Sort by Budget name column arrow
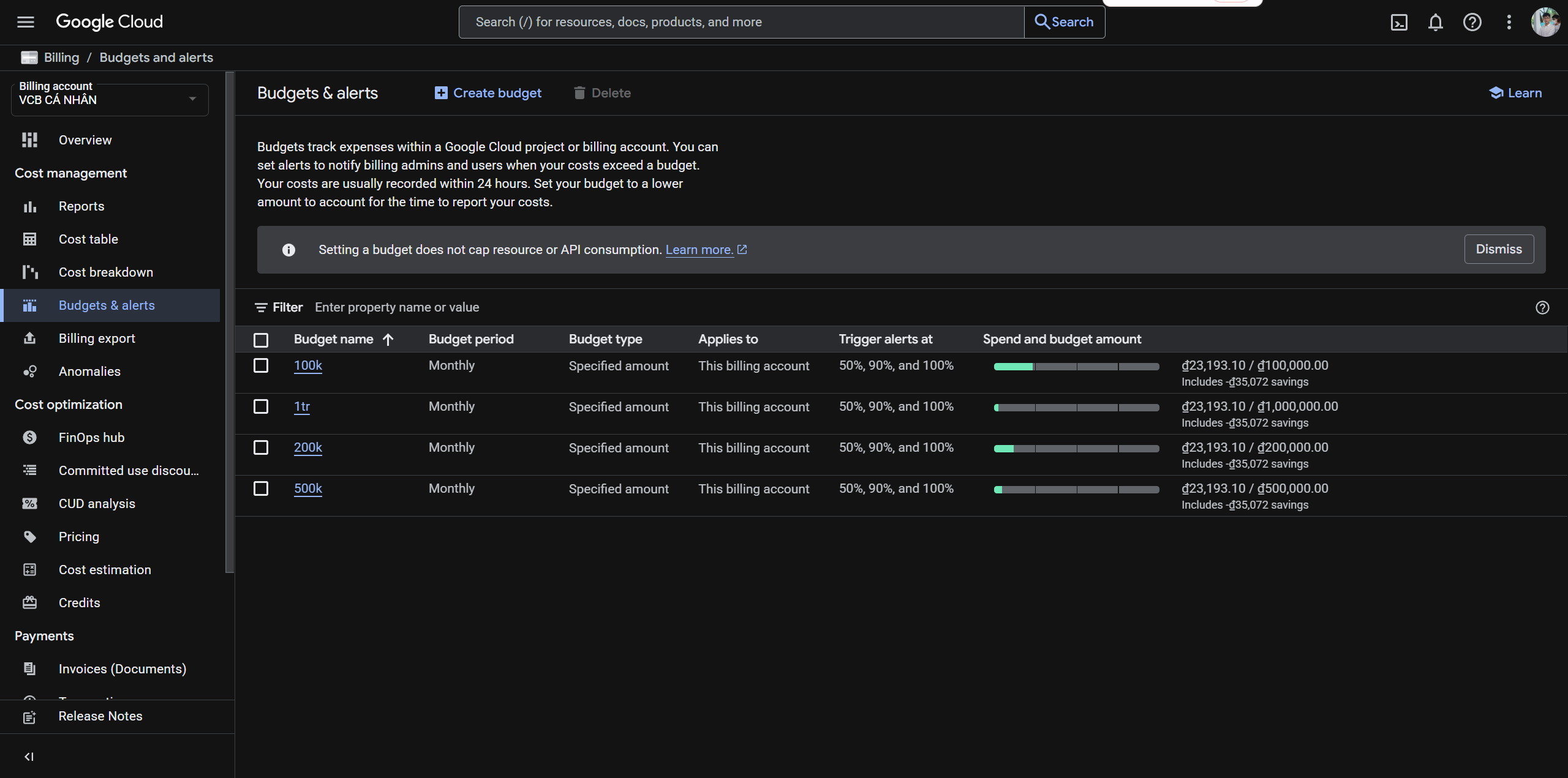 388,340
